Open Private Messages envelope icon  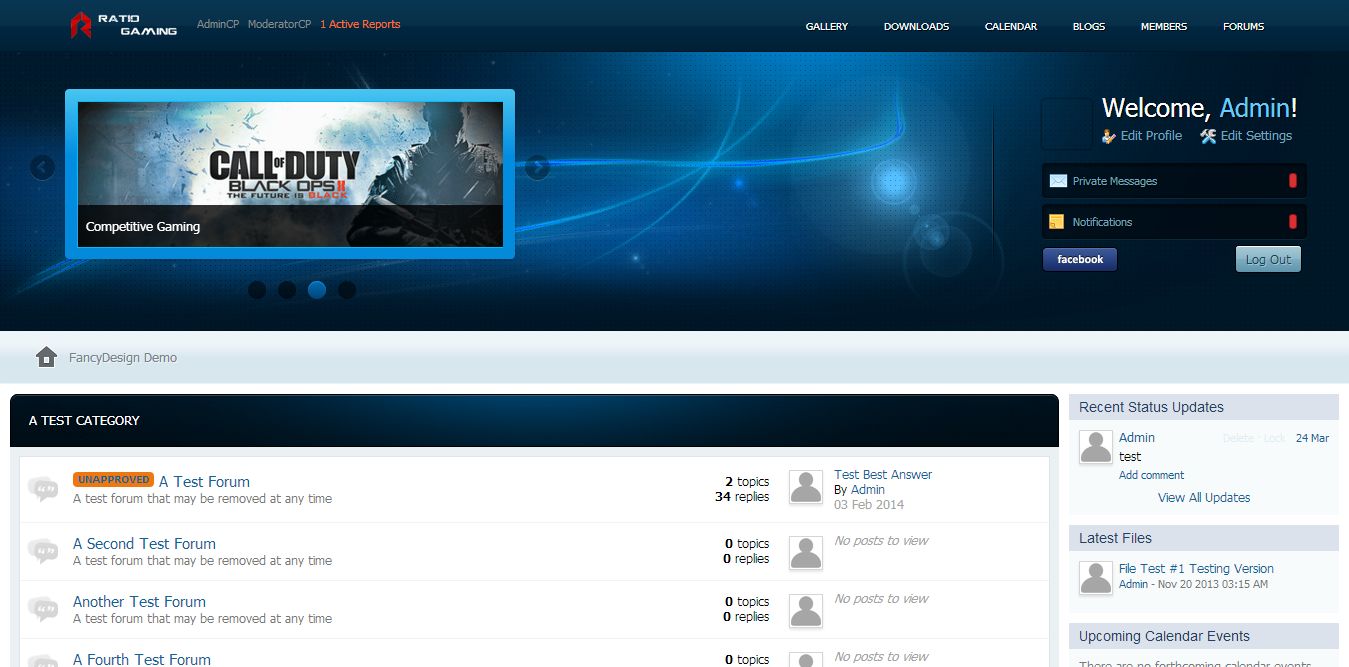click(x=1057, y=181)
